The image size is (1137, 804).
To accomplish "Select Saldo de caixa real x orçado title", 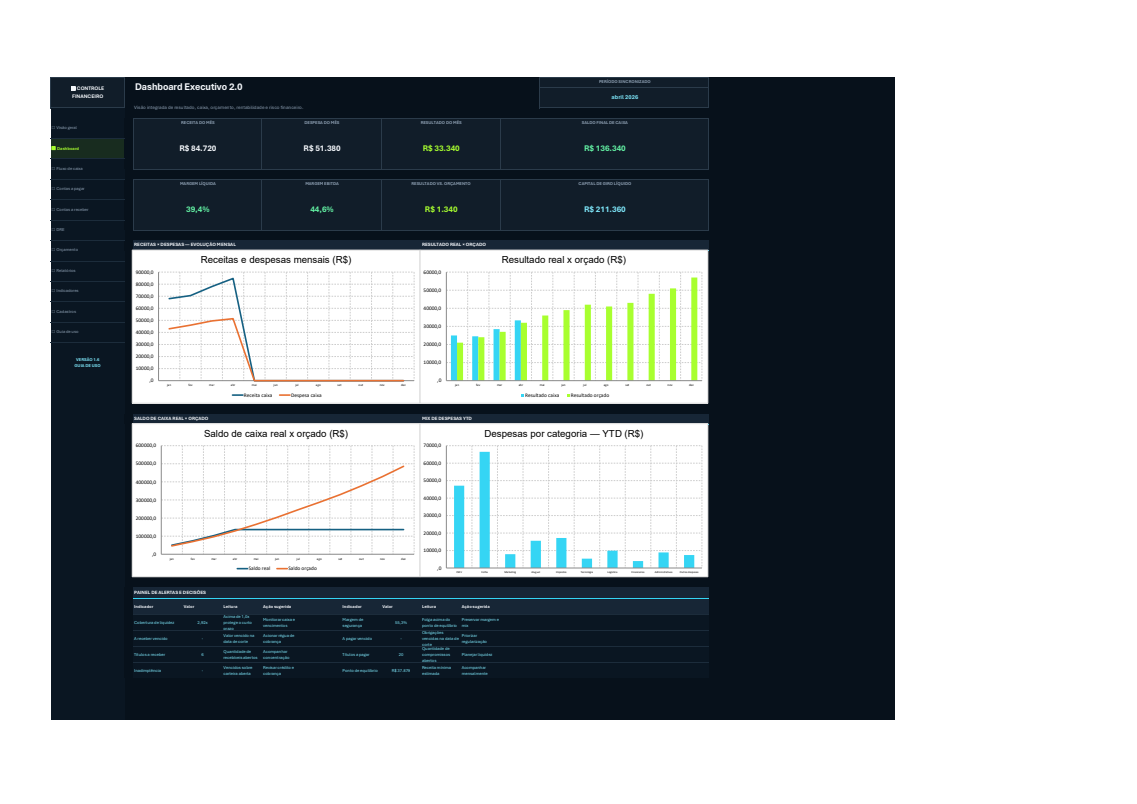I will click(276, 434).
